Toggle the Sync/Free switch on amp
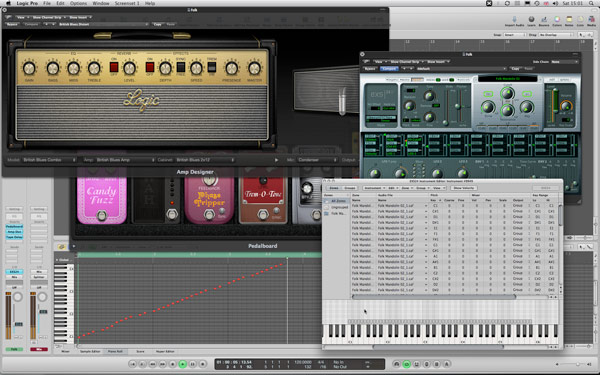This screenshot has height=375, width=600. (181, 67)
